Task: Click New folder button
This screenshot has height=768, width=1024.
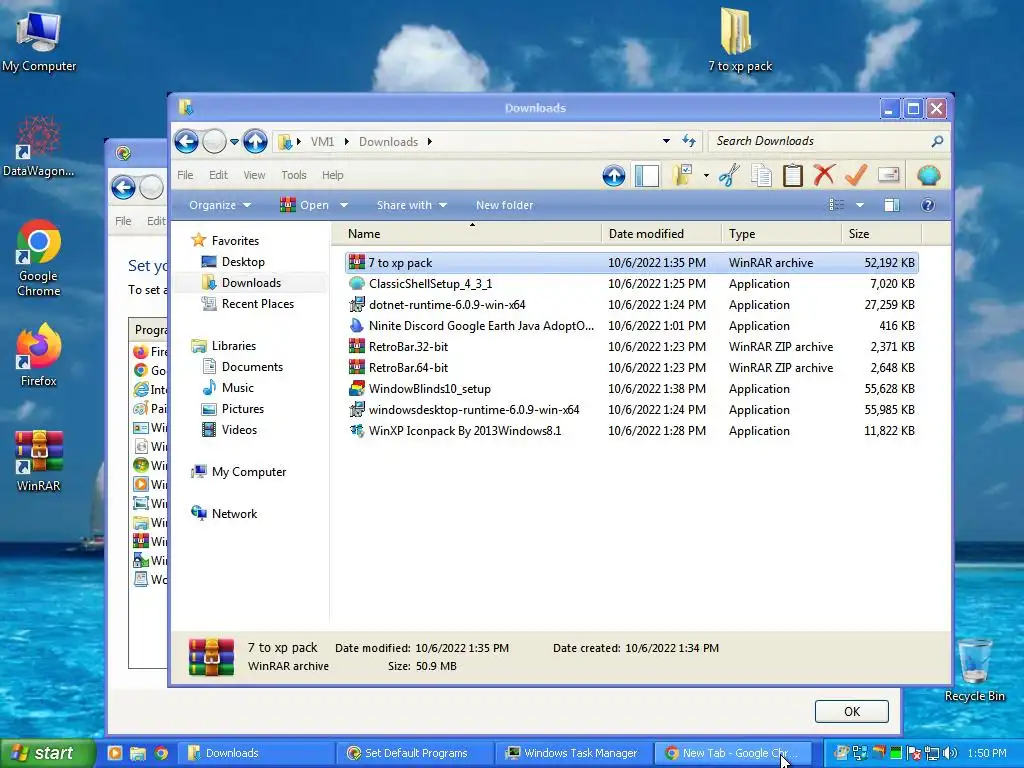Action: (x=504, y=205)
